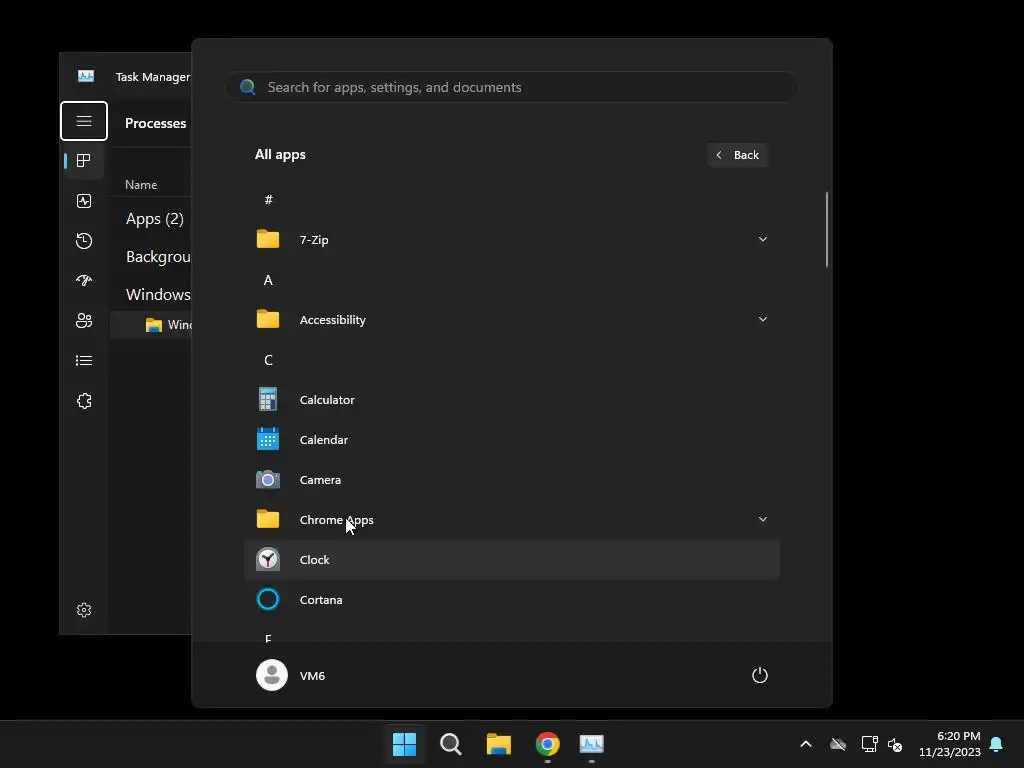The image size is (1024, 768).
Task: Select Apps (2) group in Task Manager
Action: [x=155, y=219]
